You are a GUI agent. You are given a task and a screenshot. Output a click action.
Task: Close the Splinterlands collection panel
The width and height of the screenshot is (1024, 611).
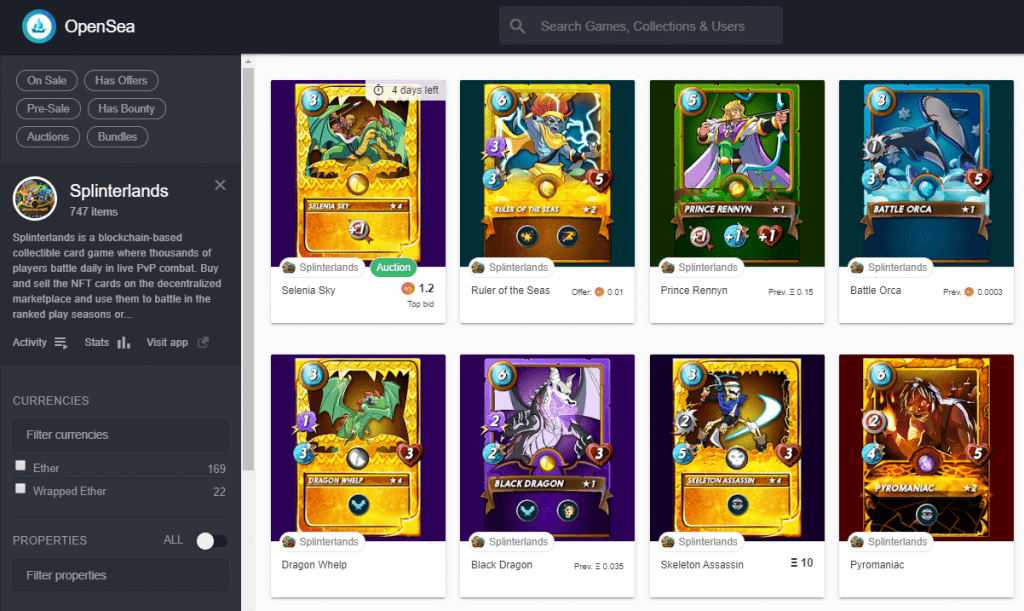pyautogui.click(x=220, y=185)
